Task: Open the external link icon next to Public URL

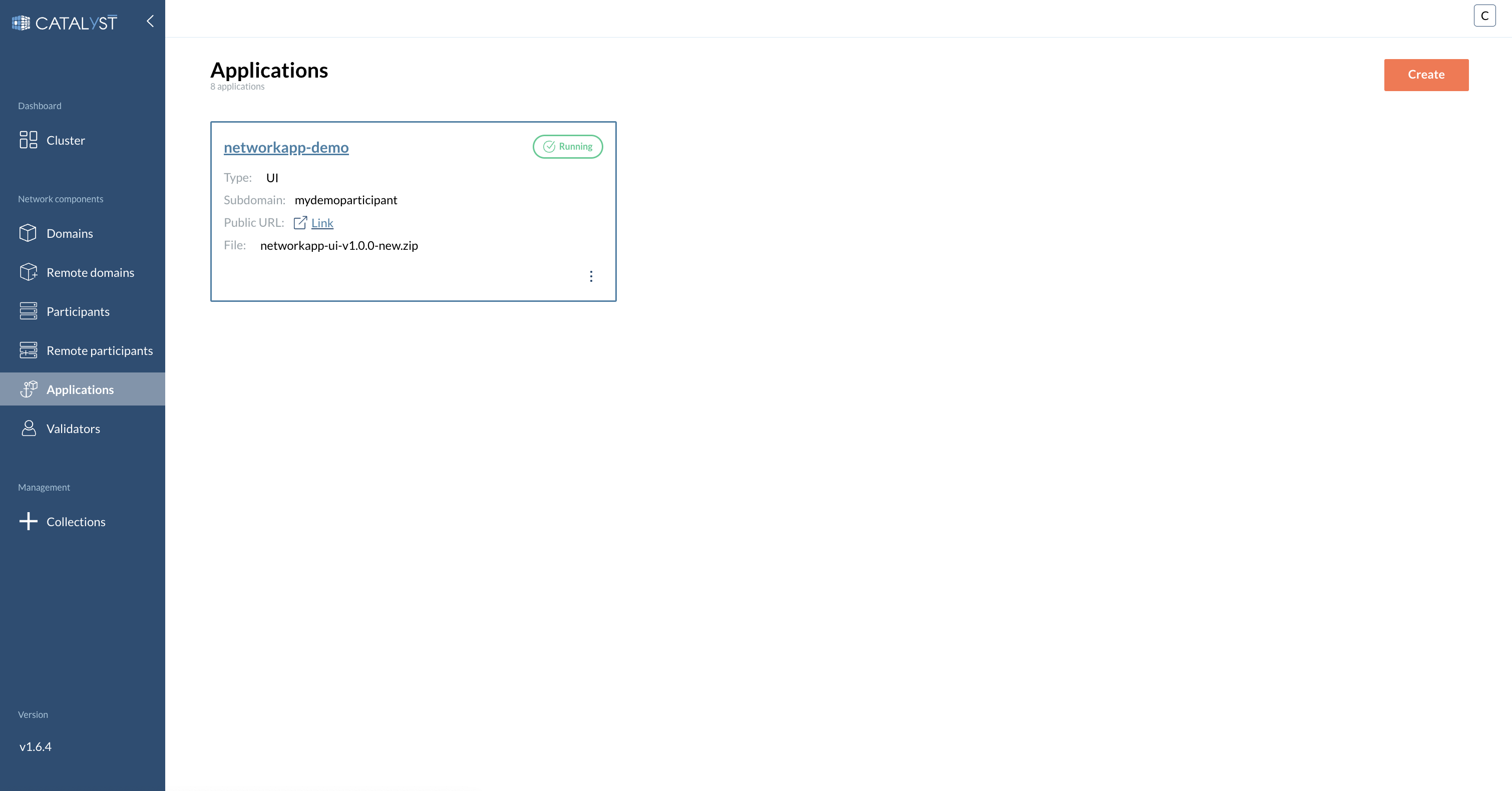Action: click(x=300, y=223)
